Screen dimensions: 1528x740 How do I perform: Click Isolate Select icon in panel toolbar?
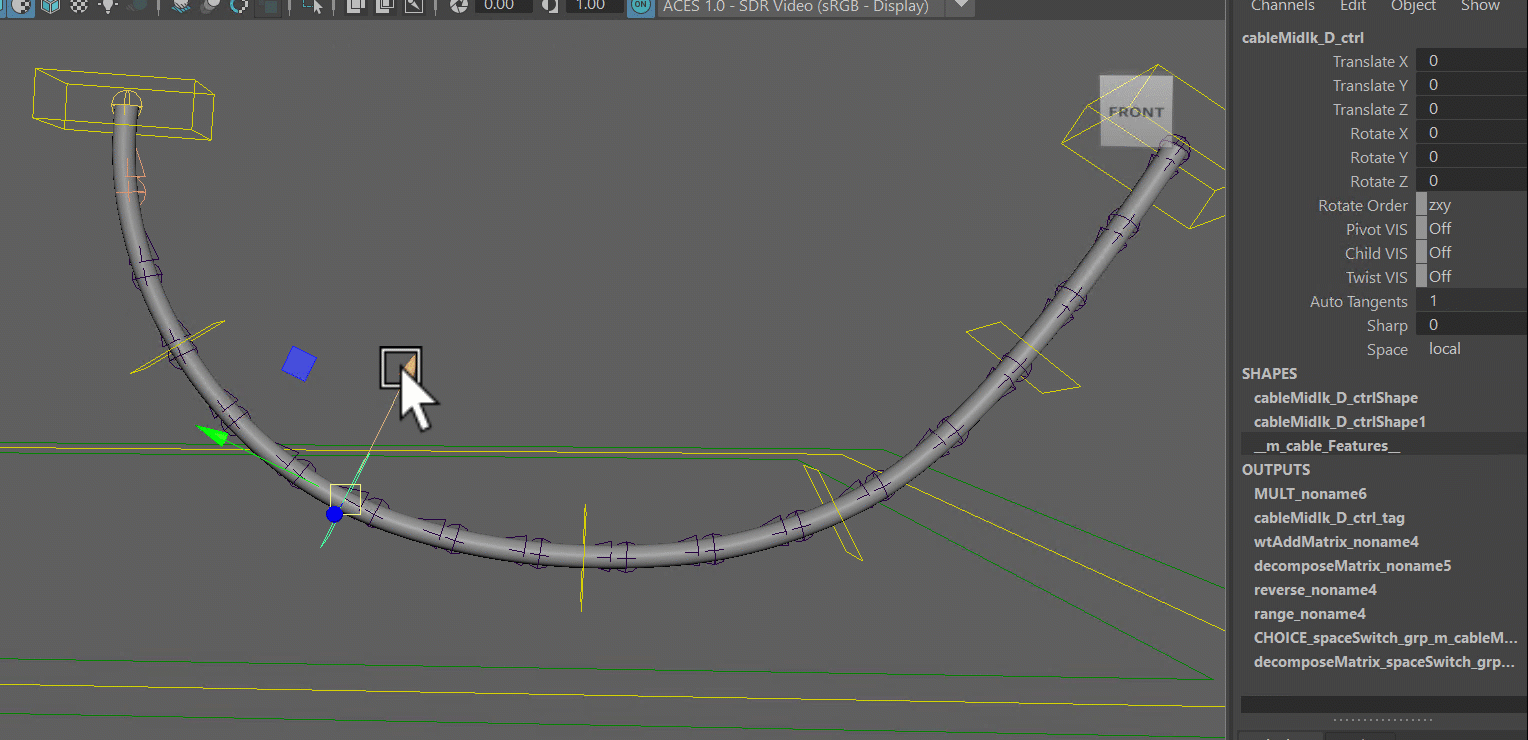click(314, 6)
